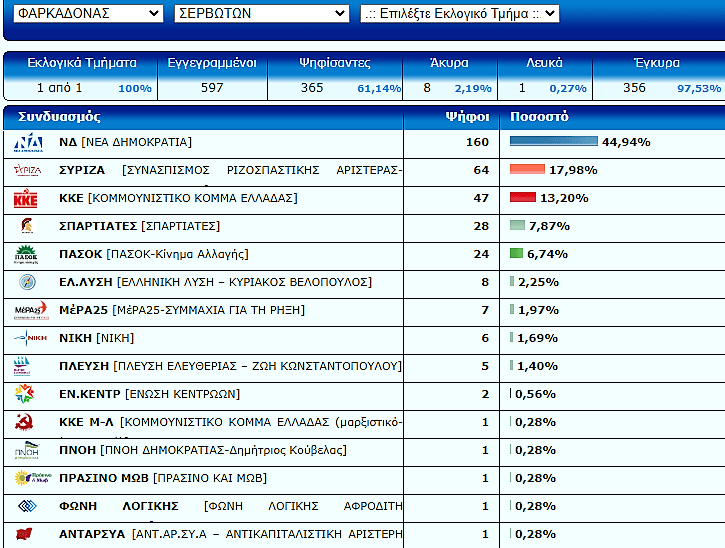Click the ΠΛΕΥΣΗ ΕΛΕΥΘΕΡΙΑΣ party name

(x=84, y=366)
